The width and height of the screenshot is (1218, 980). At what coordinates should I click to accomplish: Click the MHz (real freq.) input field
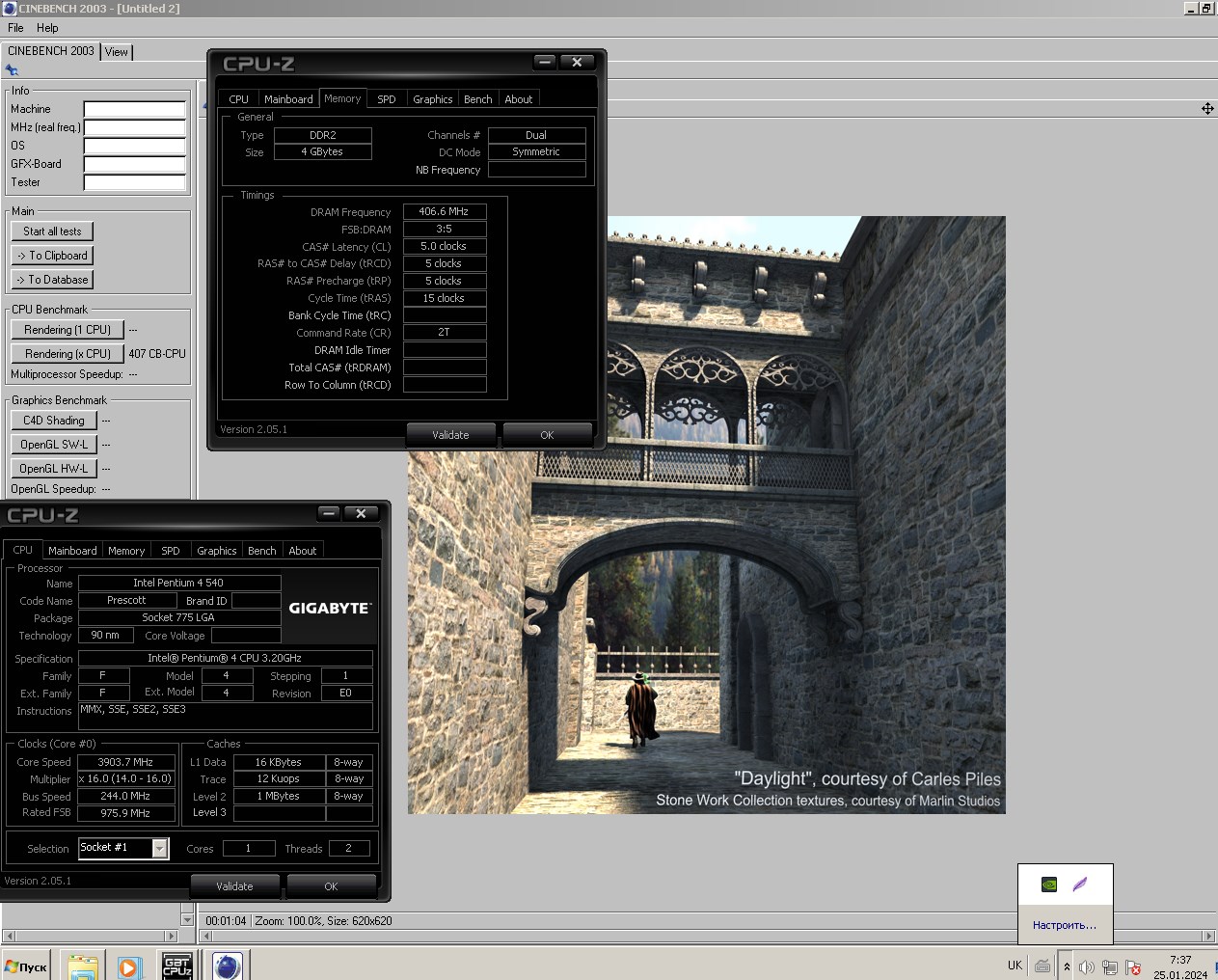coord(134,127)
